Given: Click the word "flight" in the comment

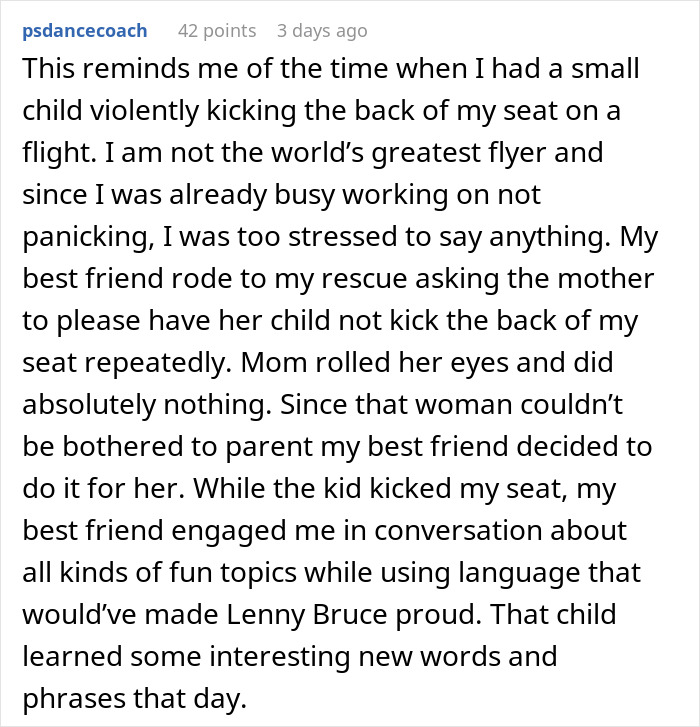Looking at the screenshot, I should click(54, 150).
